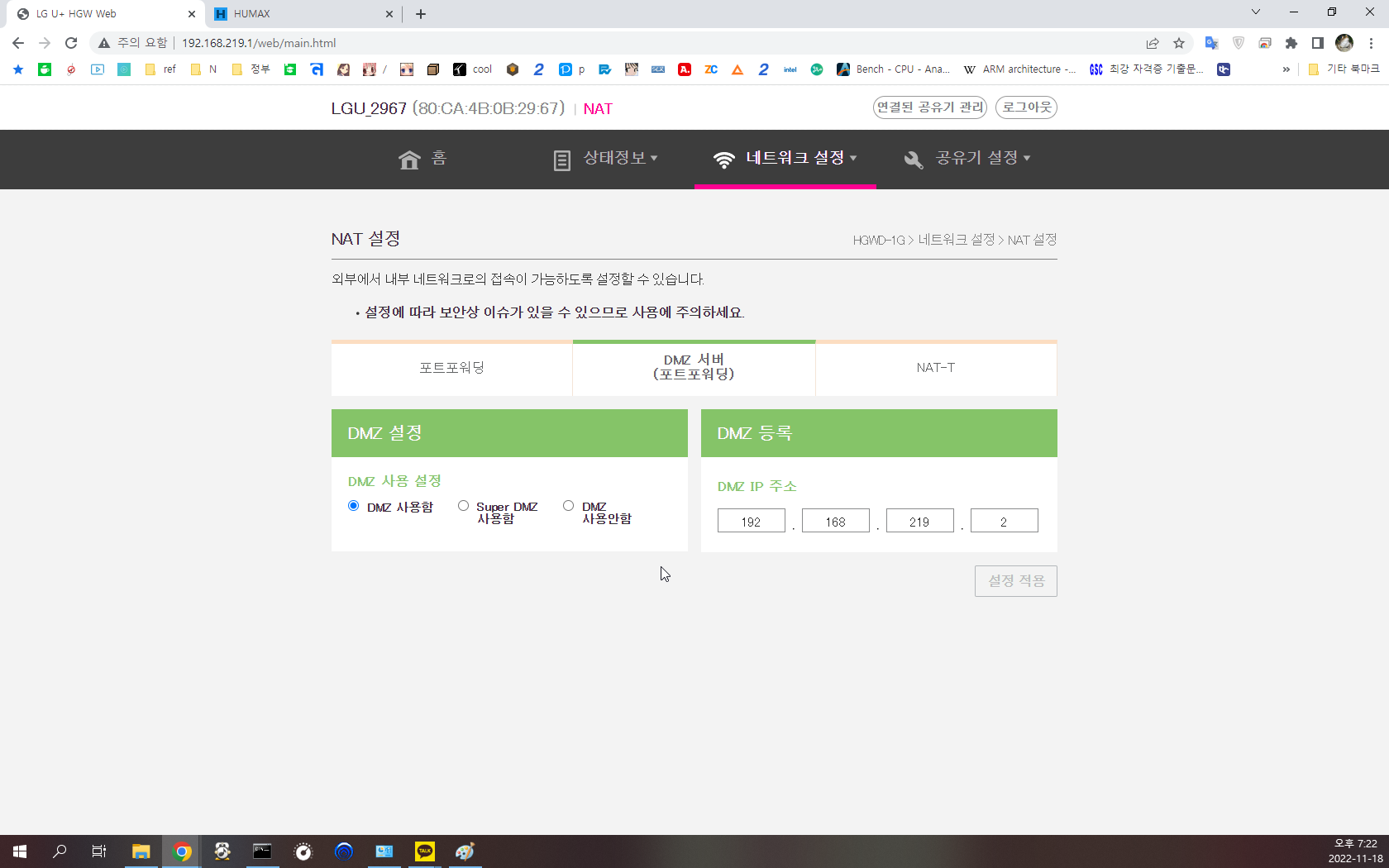Open the Wikipedia ARM architecture bookmark

pyautogui.click(x=1019, y=69)
